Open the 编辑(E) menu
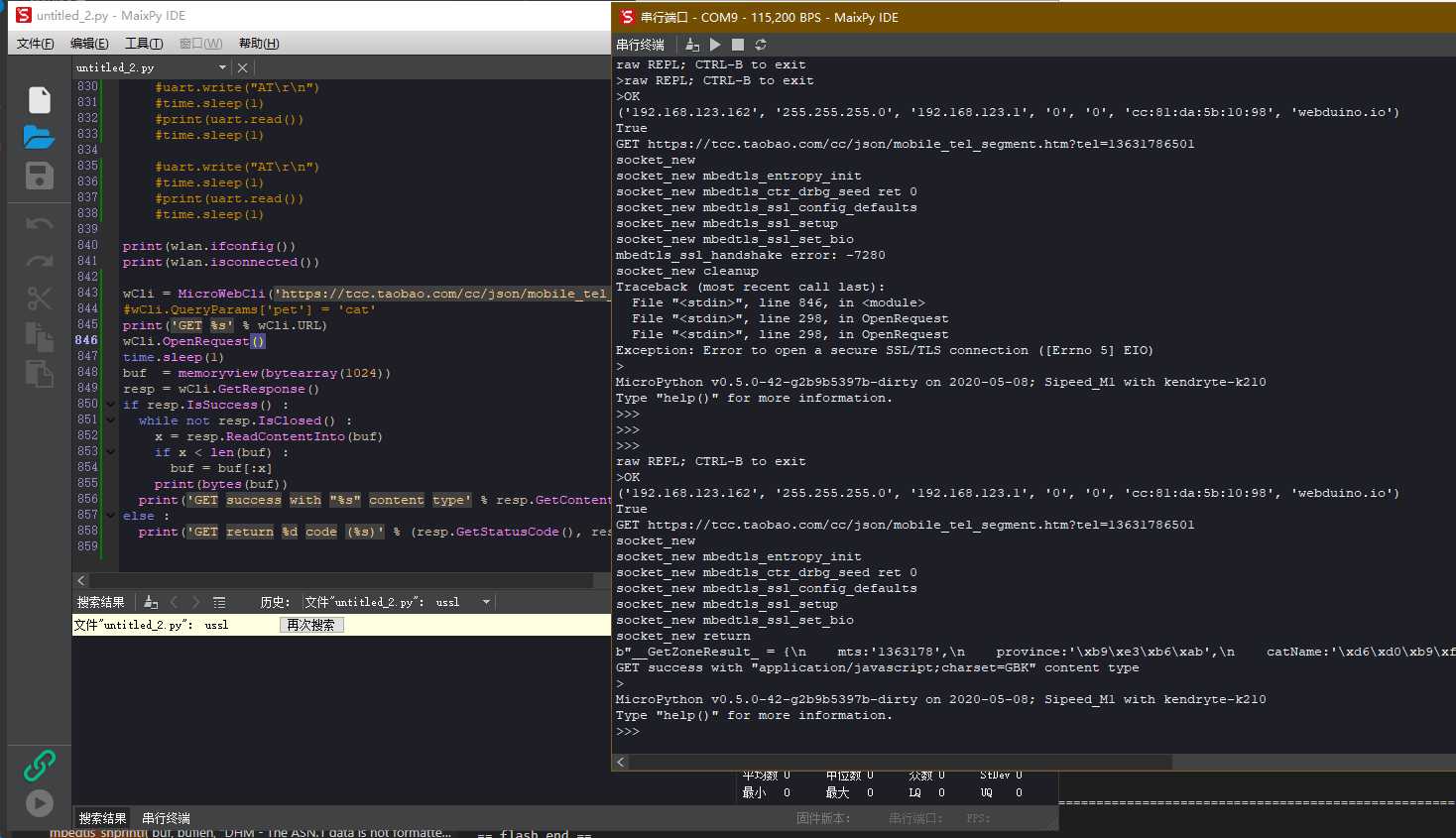The width and height of the screenshot is (1456, 838). [89, 44]
